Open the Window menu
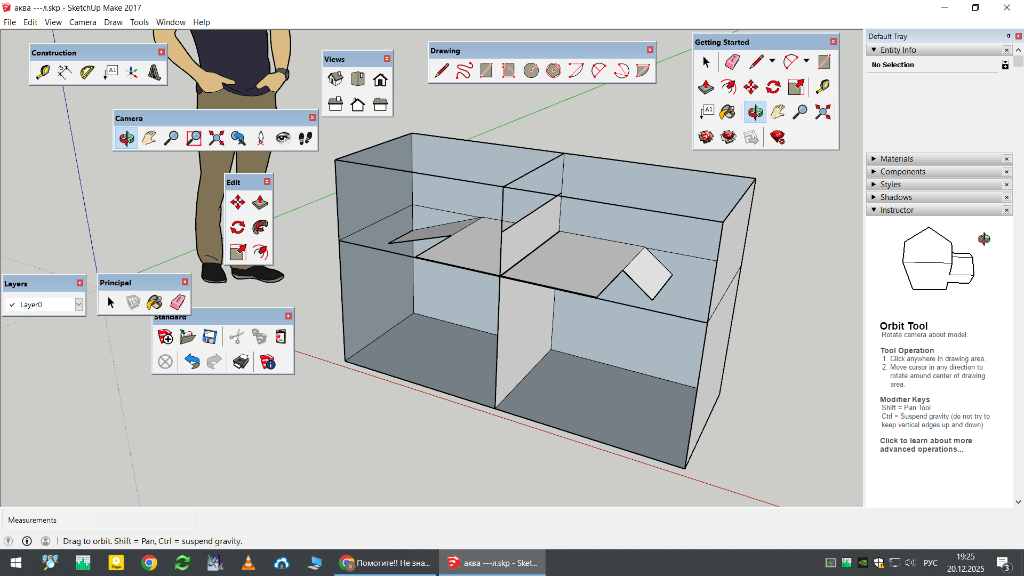 [x=170, y=22]
